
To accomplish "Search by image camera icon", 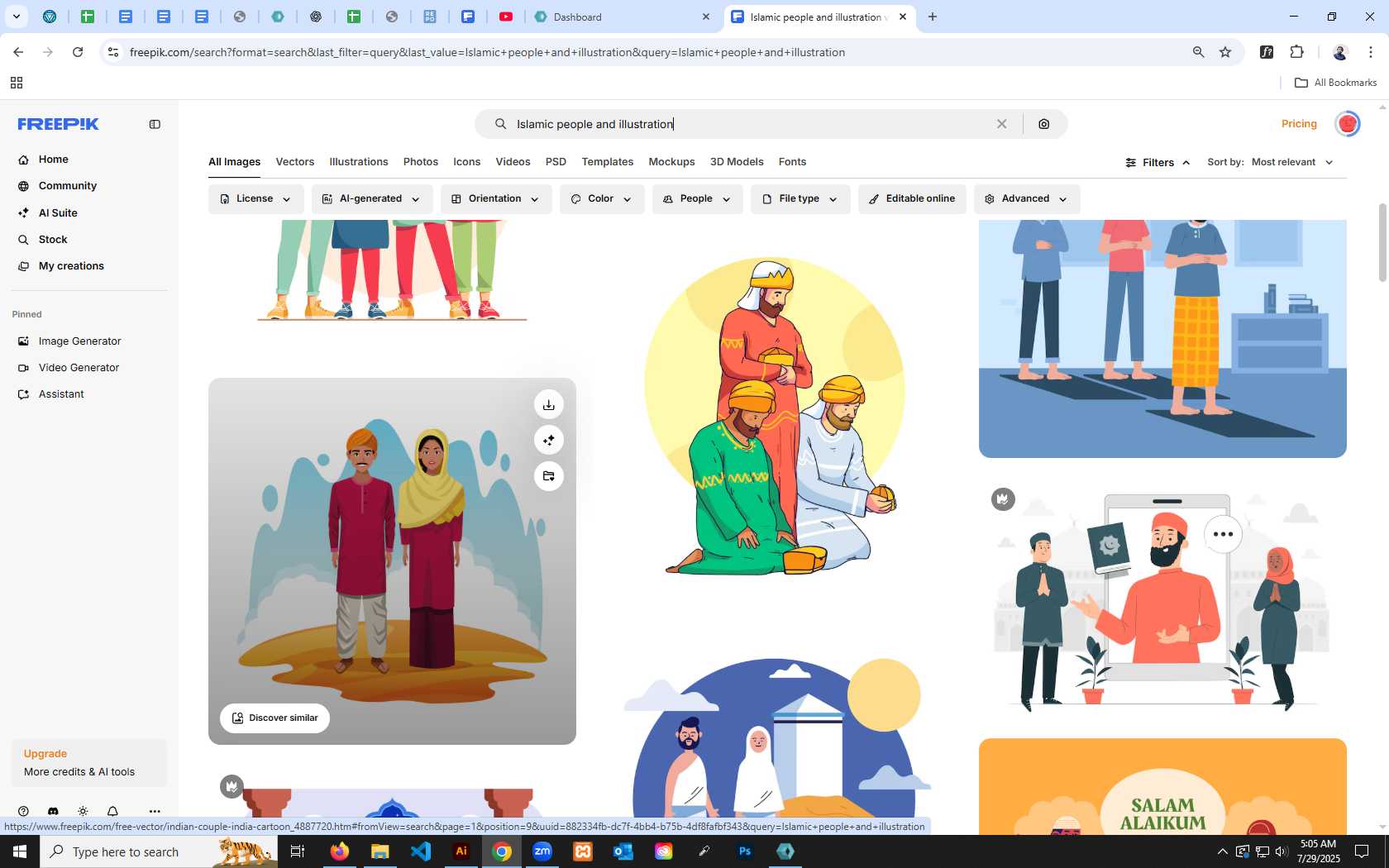I will point(1044,124).
